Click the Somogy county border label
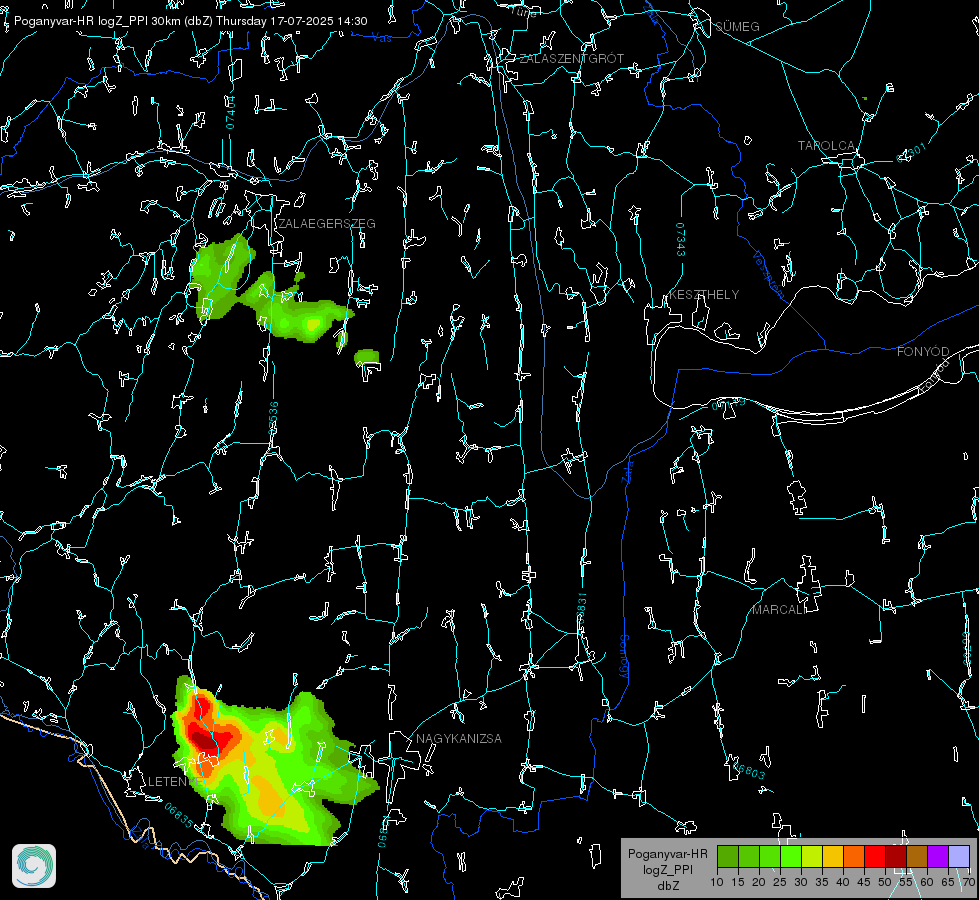The height and width of the screenshot is (900, 979). 624,657
